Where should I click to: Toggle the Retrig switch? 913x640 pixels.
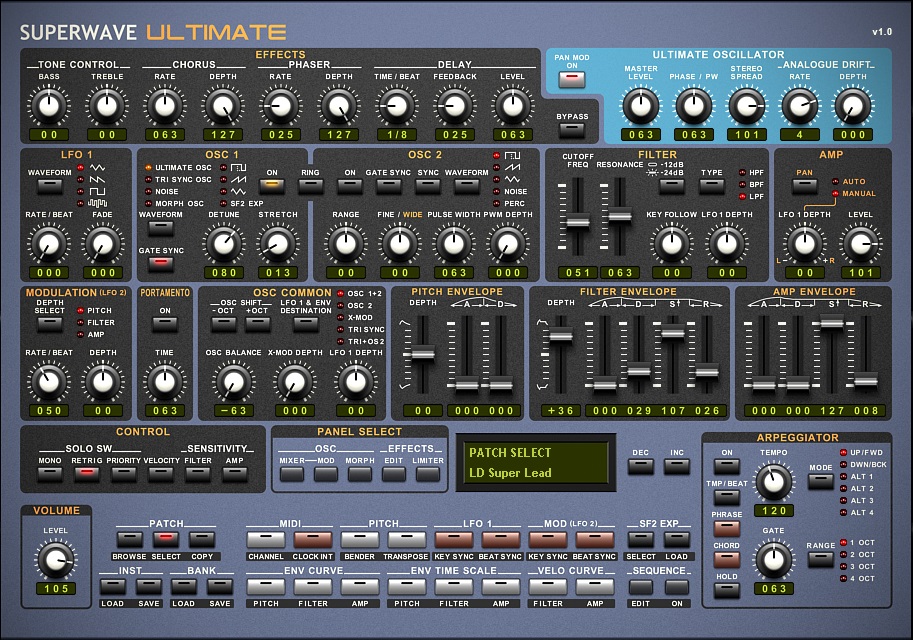coord(87,473)
